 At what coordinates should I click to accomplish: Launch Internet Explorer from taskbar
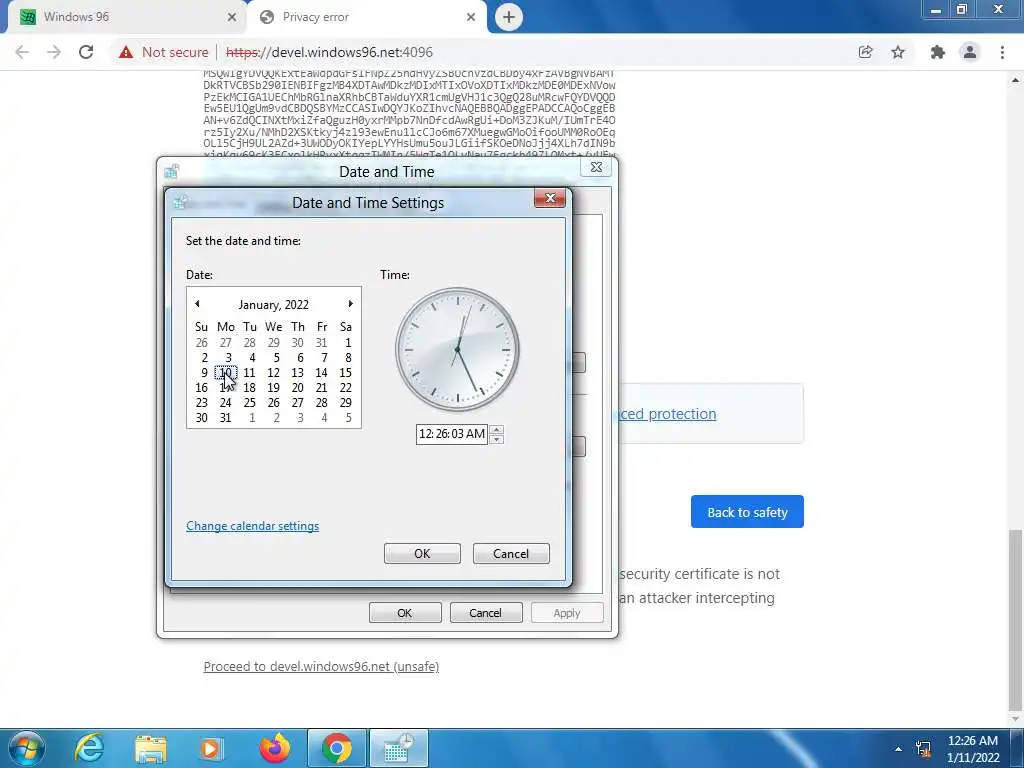pos(89,748)
